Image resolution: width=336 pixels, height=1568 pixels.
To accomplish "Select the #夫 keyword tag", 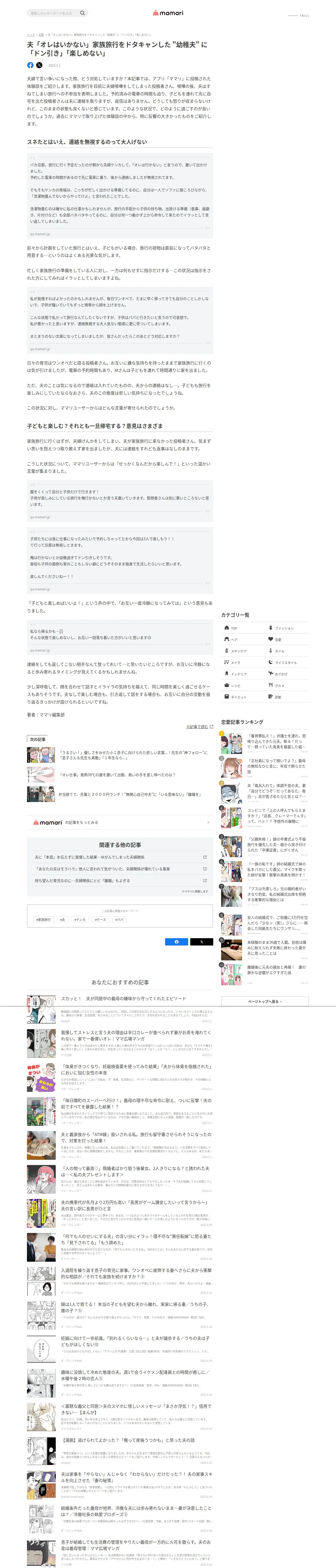I will pyautogui.click(x=62, y=919).
